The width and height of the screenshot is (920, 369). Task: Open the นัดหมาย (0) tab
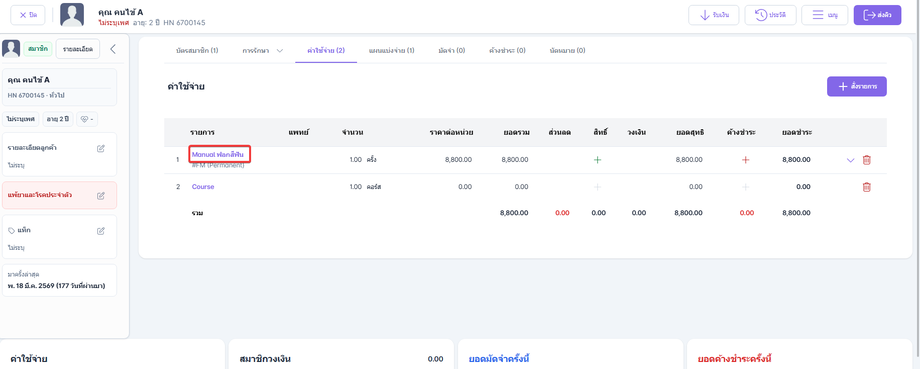pos(567,51)
